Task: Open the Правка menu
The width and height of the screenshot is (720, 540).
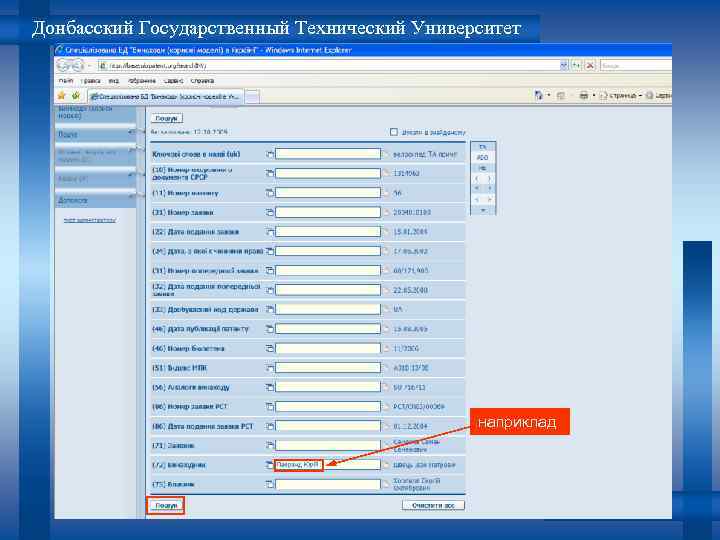Action: click(x=90, y=81)
